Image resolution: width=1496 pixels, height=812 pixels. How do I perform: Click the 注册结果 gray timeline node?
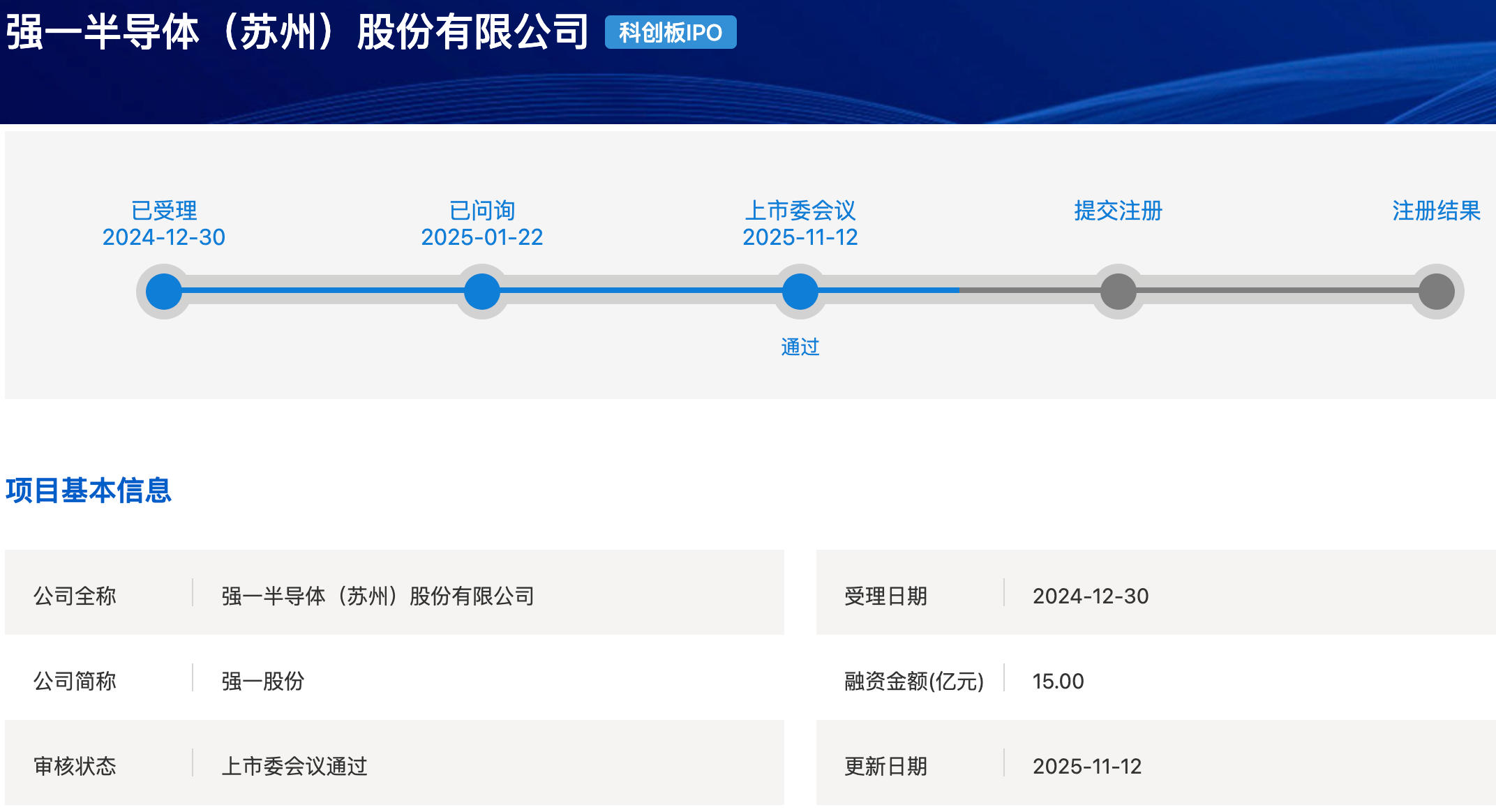1437,292
